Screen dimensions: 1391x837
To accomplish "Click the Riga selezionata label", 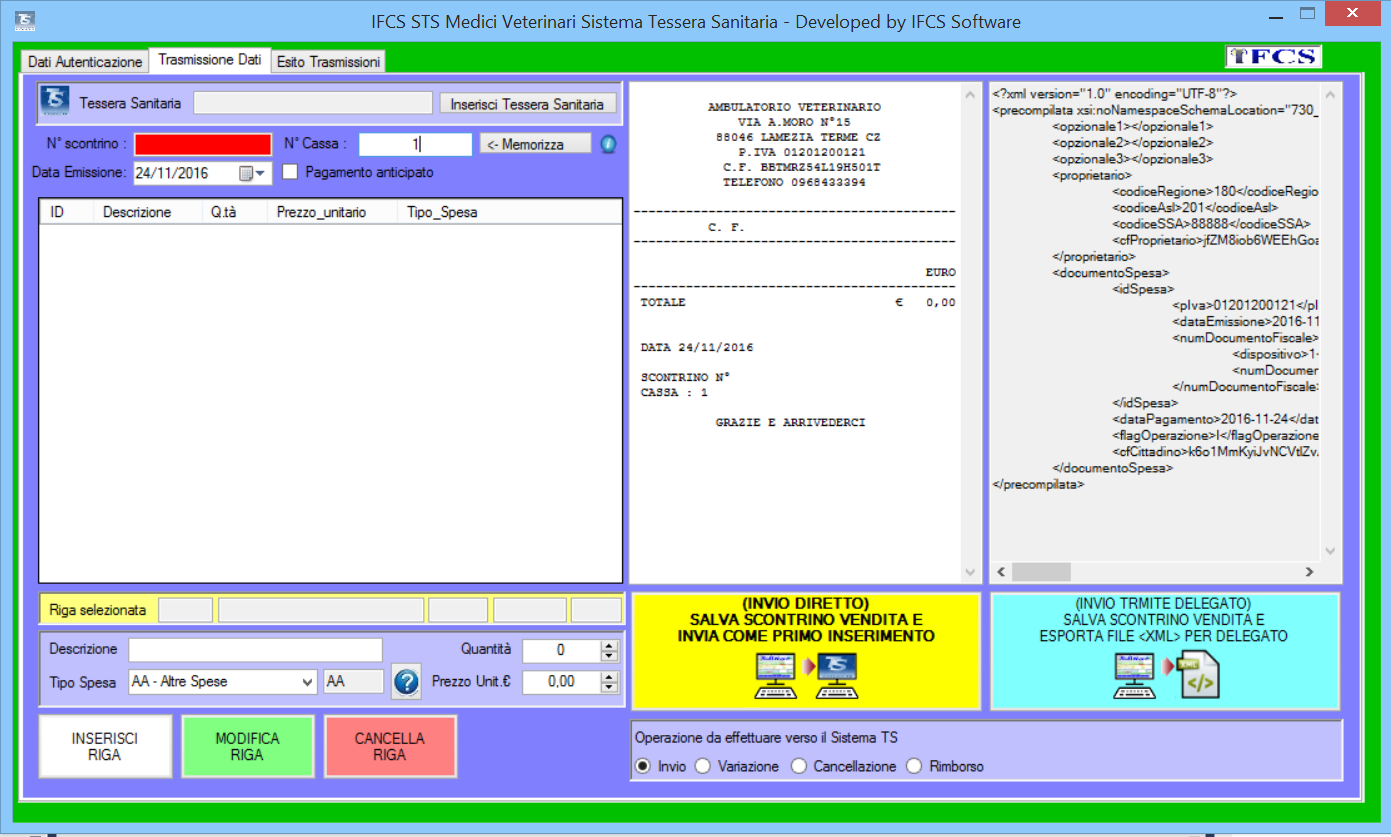I will 97,610.
